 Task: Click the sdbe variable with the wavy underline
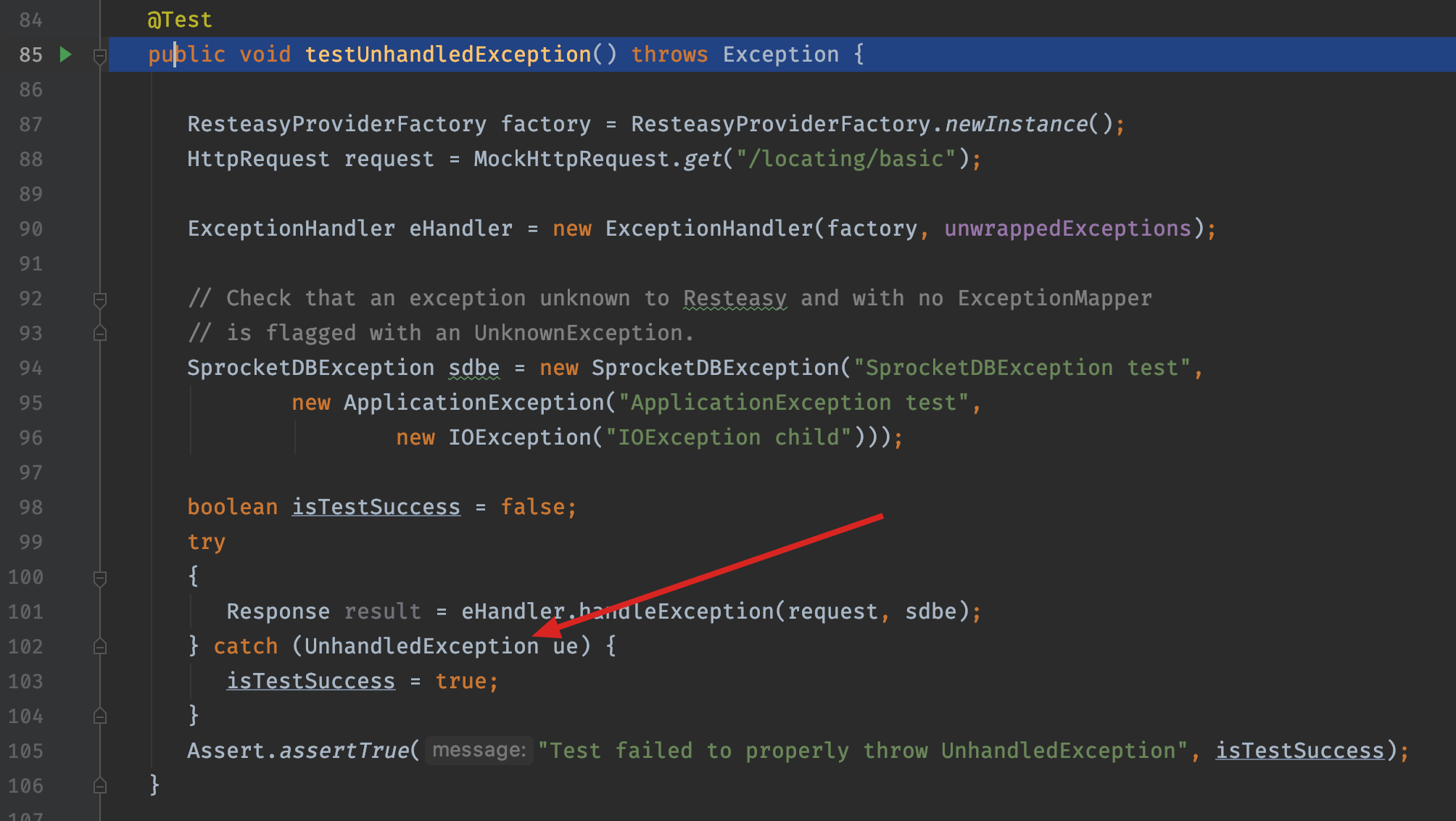473,368
